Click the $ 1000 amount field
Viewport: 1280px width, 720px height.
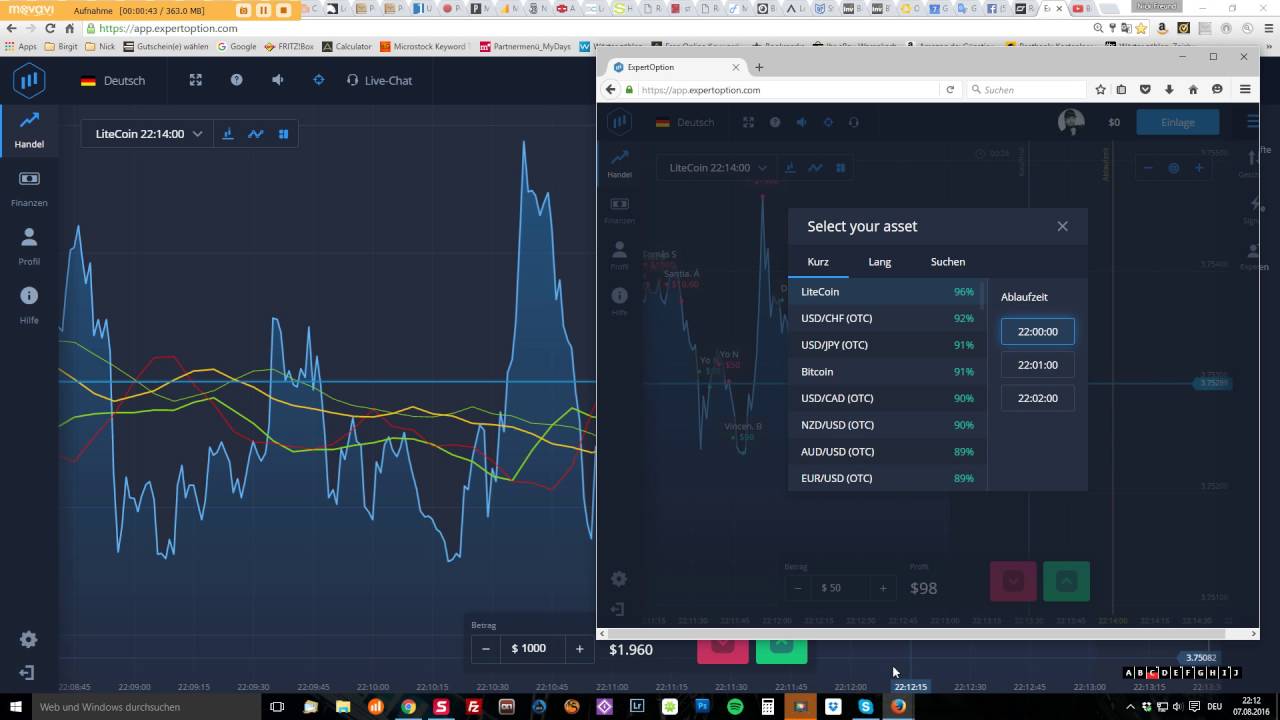pos(532,649)
